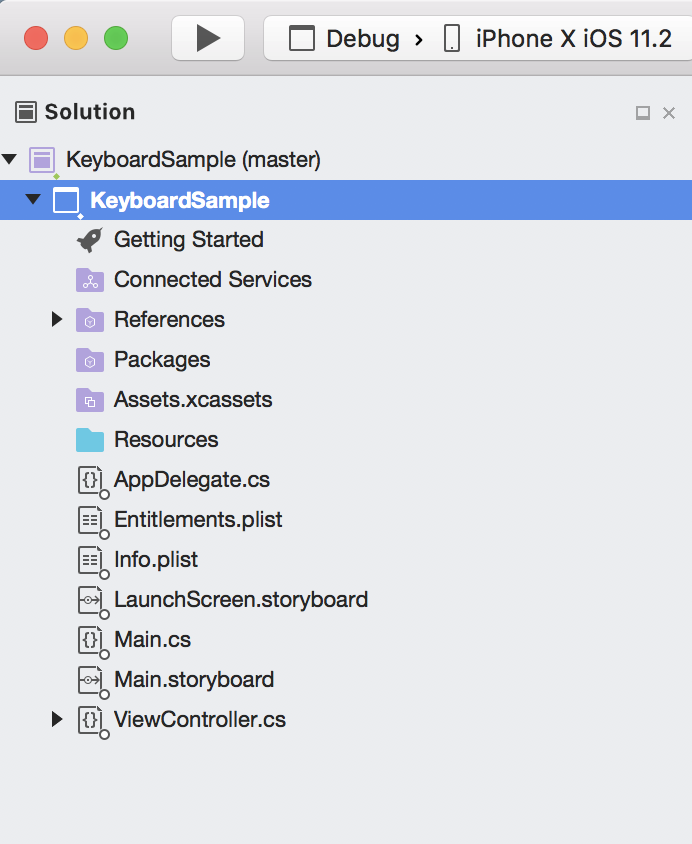Screen dimensions: 692x844
Task: Collapse the KeyboardSample solution disclosure triangle
Action: [x=10, y=159]
